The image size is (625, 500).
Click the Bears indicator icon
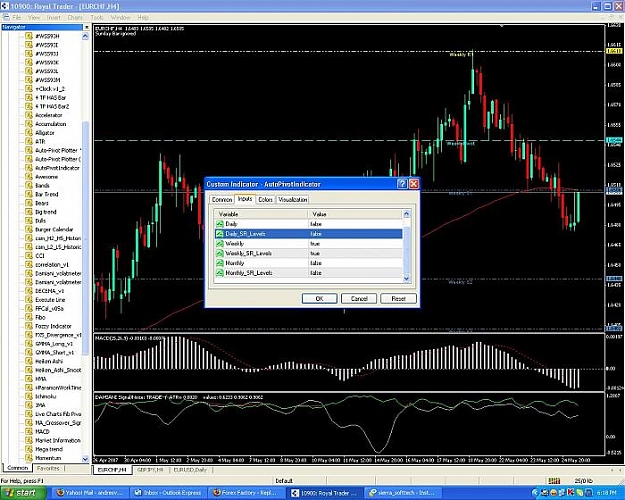click(29, 203)
